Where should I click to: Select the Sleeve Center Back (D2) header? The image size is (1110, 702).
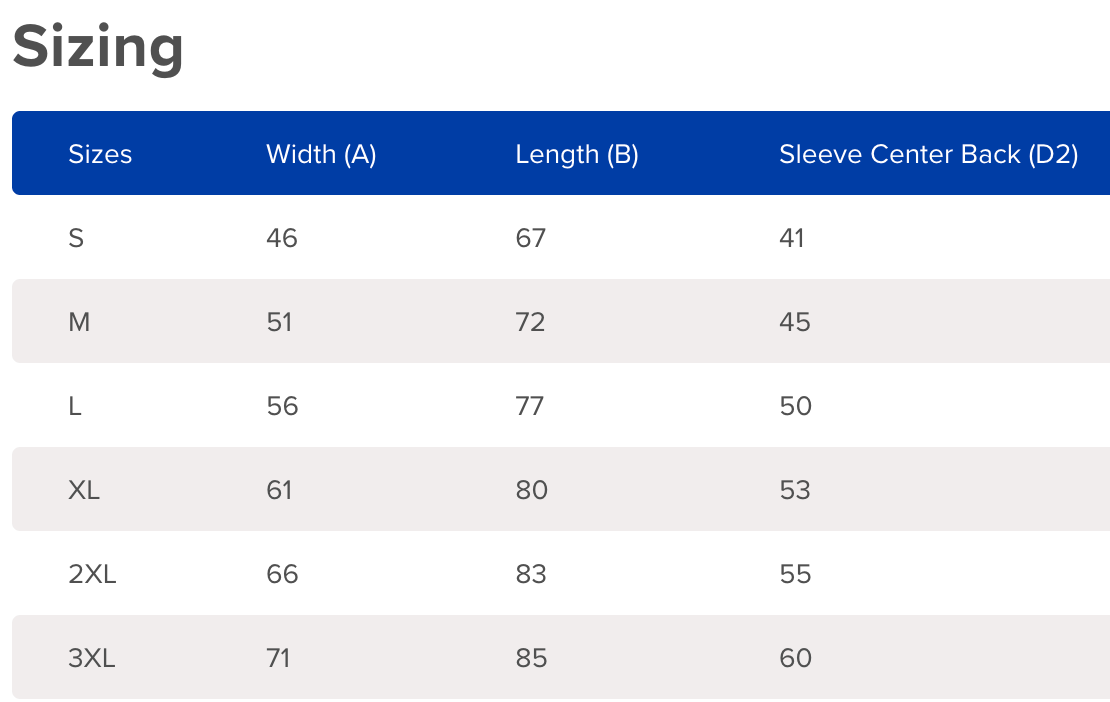pos(928,154)
